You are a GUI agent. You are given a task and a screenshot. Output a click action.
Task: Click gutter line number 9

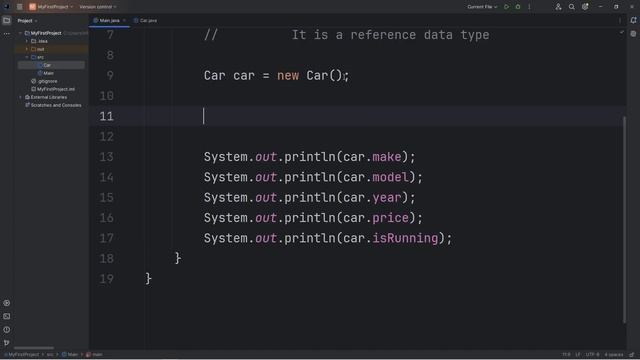point(110,76)
